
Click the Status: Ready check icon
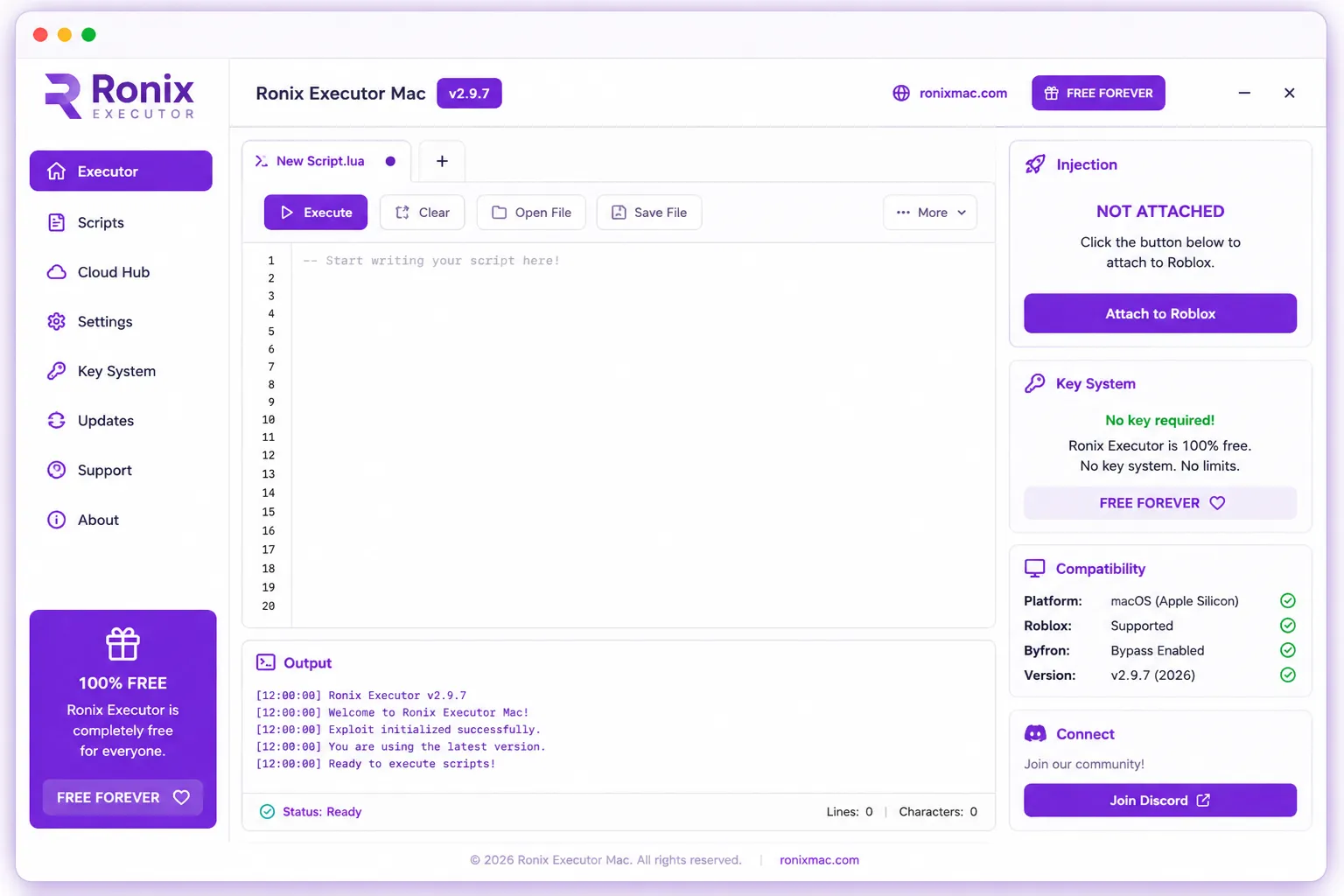[x=267, y=812]
